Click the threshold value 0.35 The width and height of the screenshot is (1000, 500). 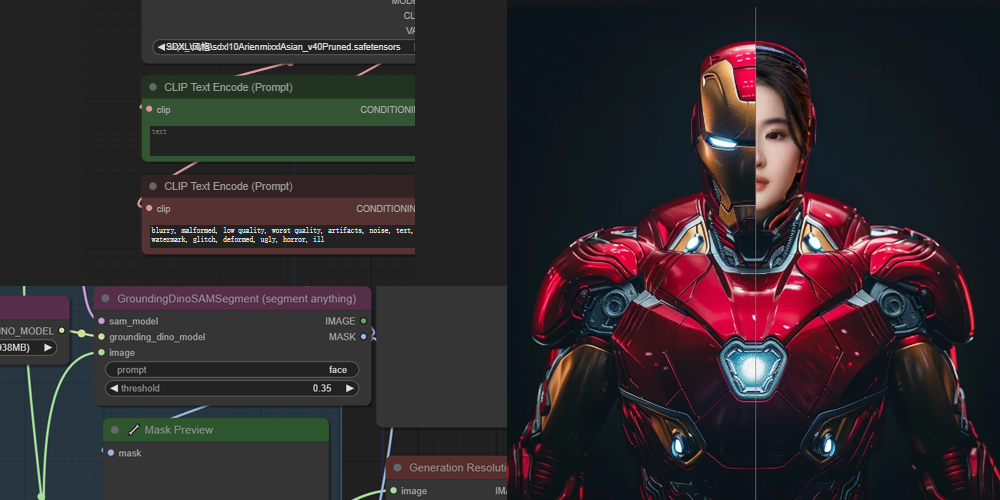click(322, 388)
